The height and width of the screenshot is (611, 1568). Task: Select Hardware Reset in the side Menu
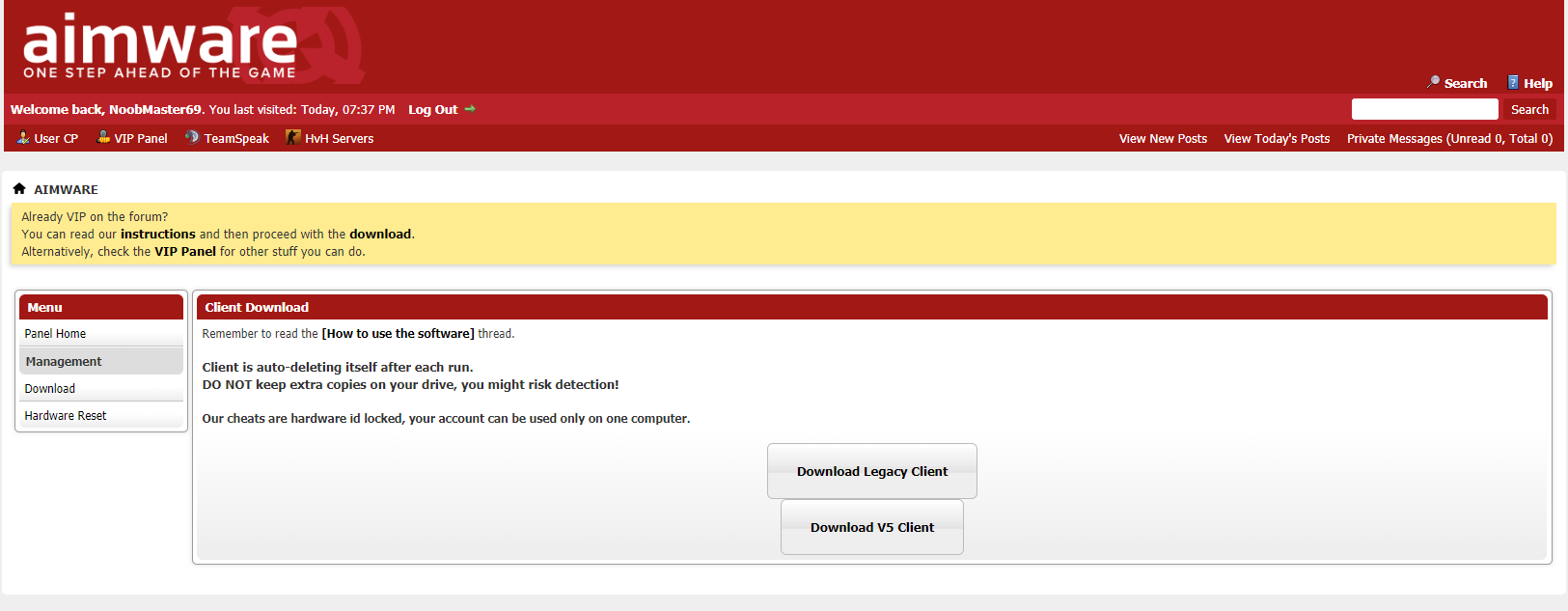tap(66, 416)
